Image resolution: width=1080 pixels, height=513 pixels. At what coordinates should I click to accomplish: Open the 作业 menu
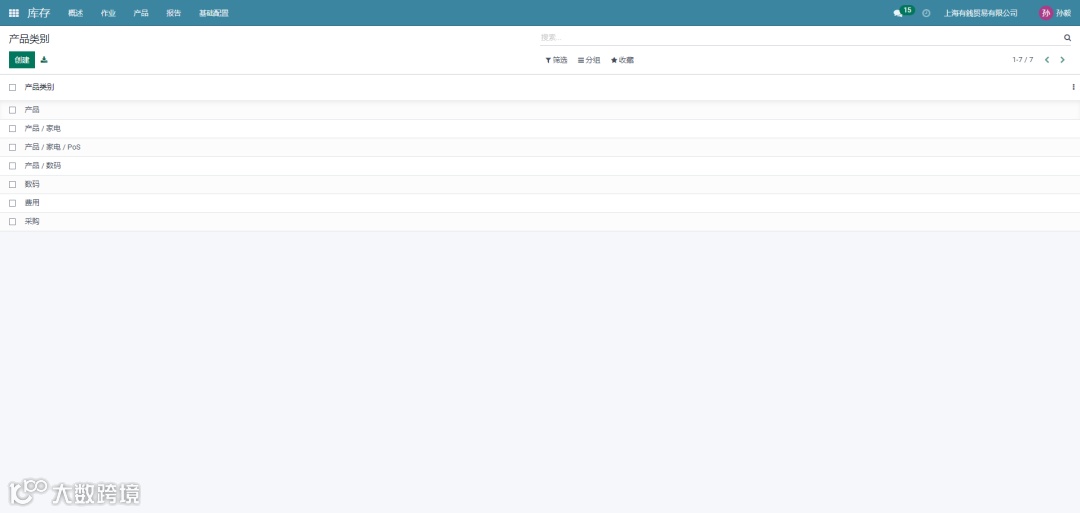tap(108, 13)
